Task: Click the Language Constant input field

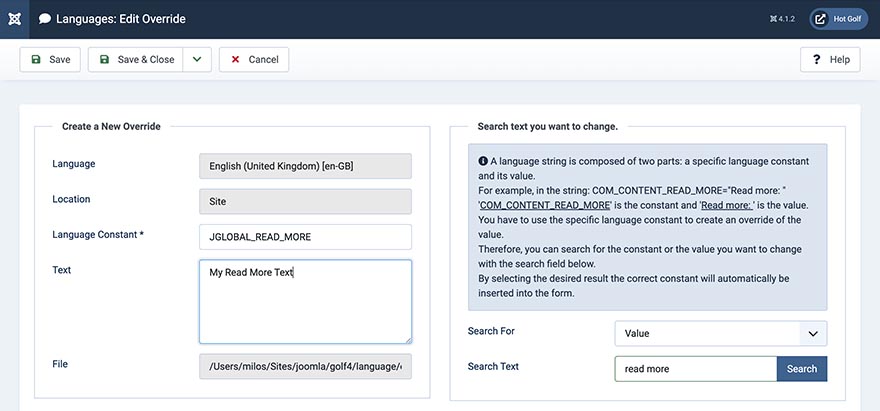Action: [305, 237]
